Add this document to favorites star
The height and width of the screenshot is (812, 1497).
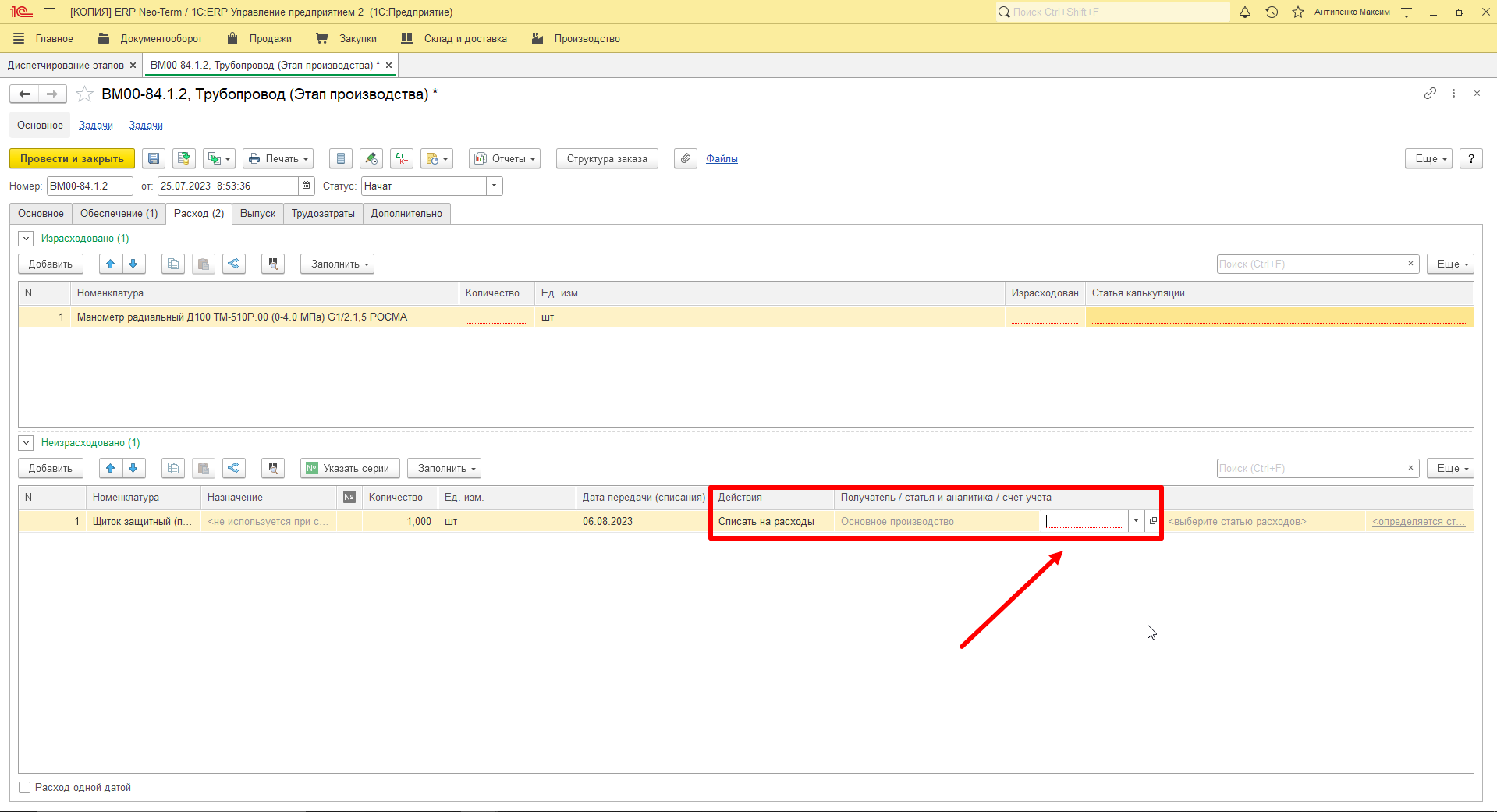[85, 94]
